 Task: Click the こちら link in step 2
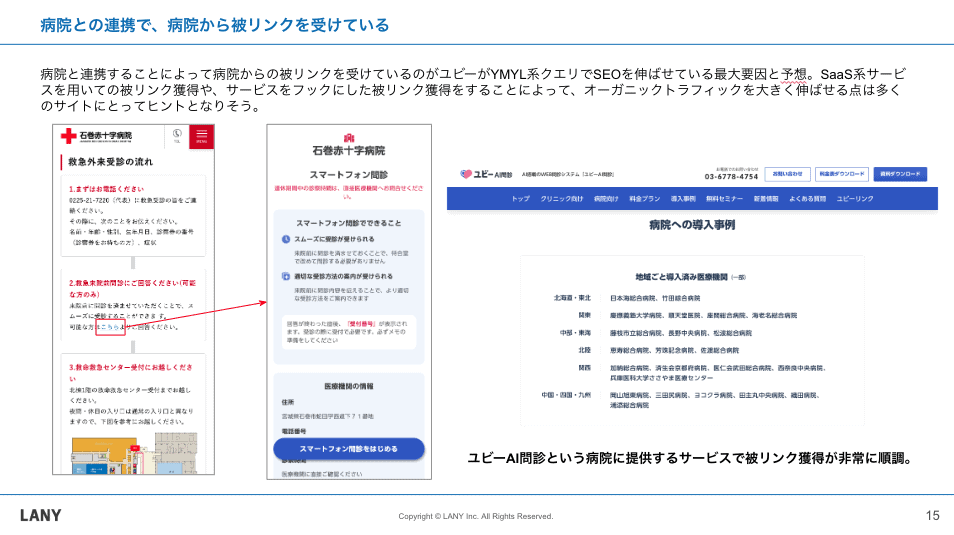click(x=110, y=327)
